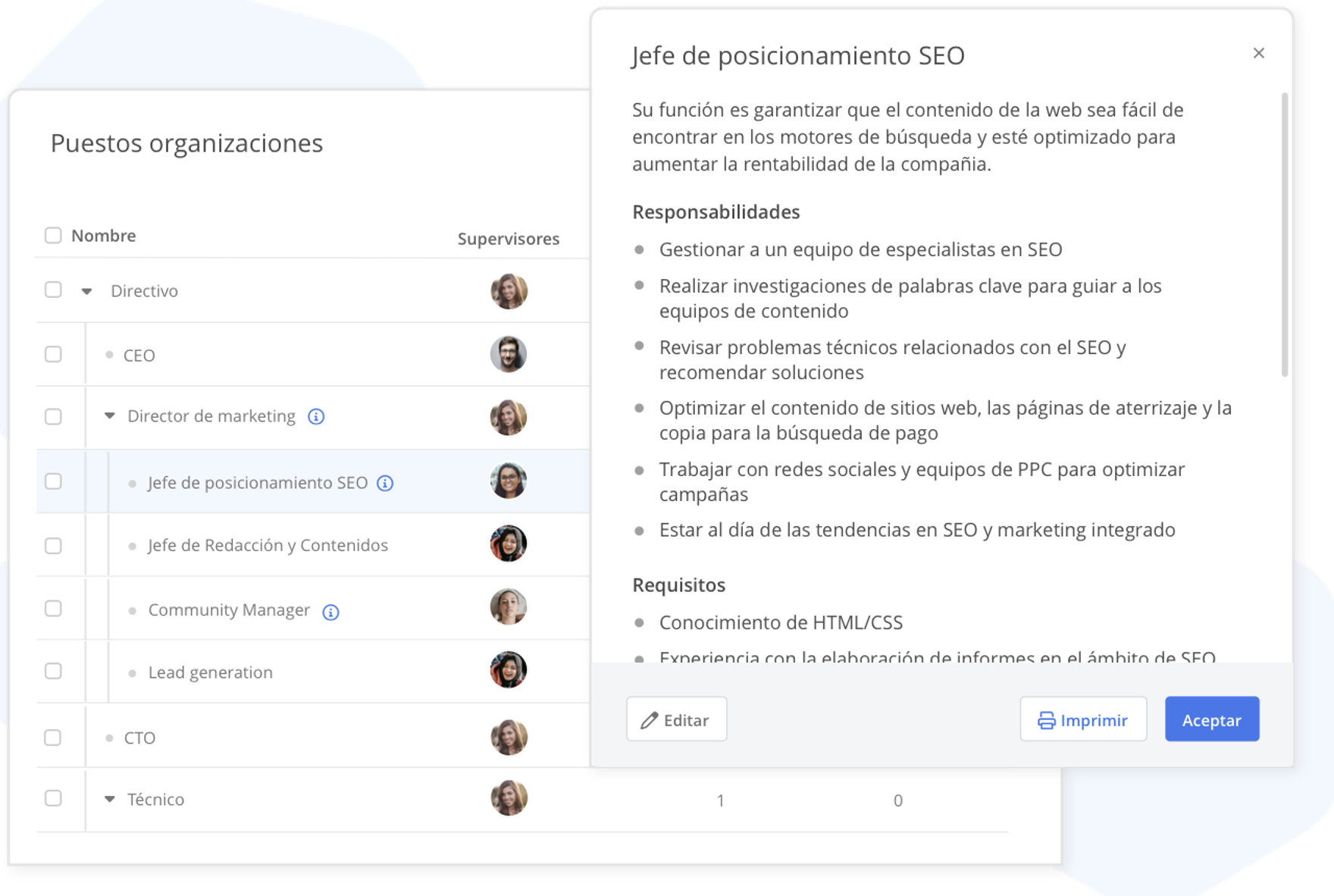Collapse the Técnico group arrow
The image size is (1334, 896).
pyautogui.click(x=110, y=799)
